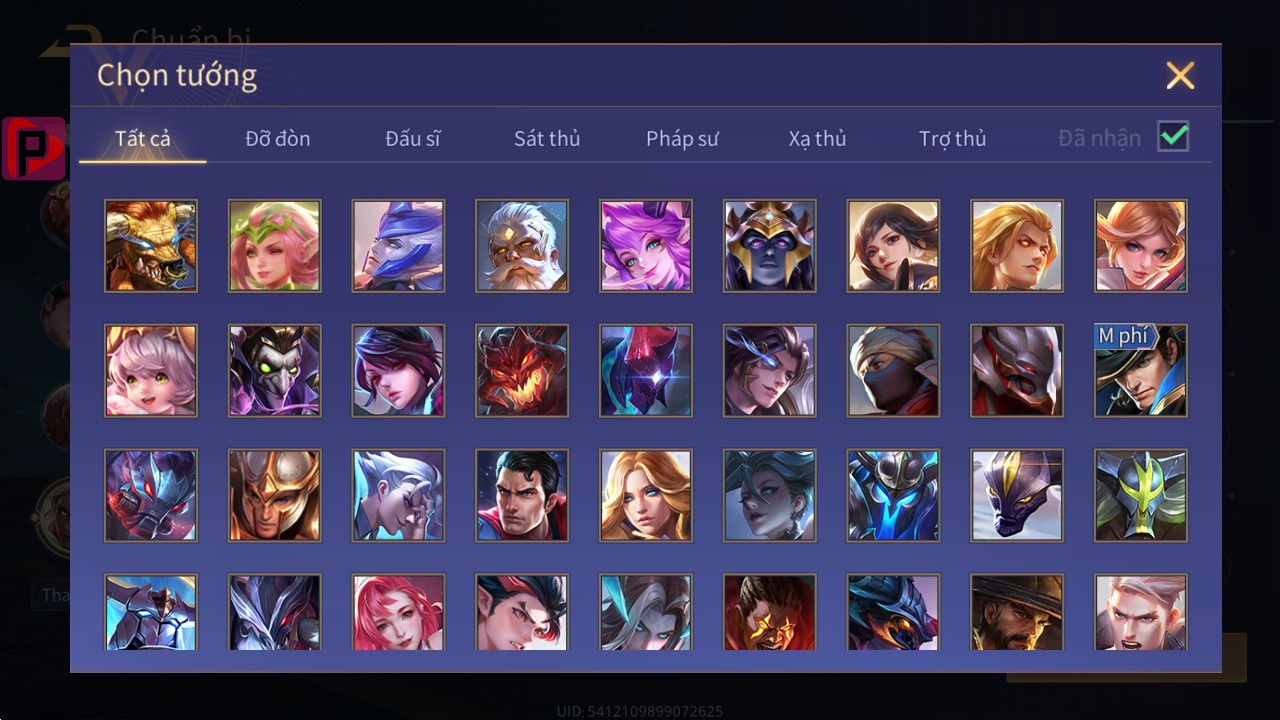Image resolution: width=1280 pixels, height=720 pixels.
Task: Toggle the Đã nhận checkbox
Action: tap(1173, 137)
